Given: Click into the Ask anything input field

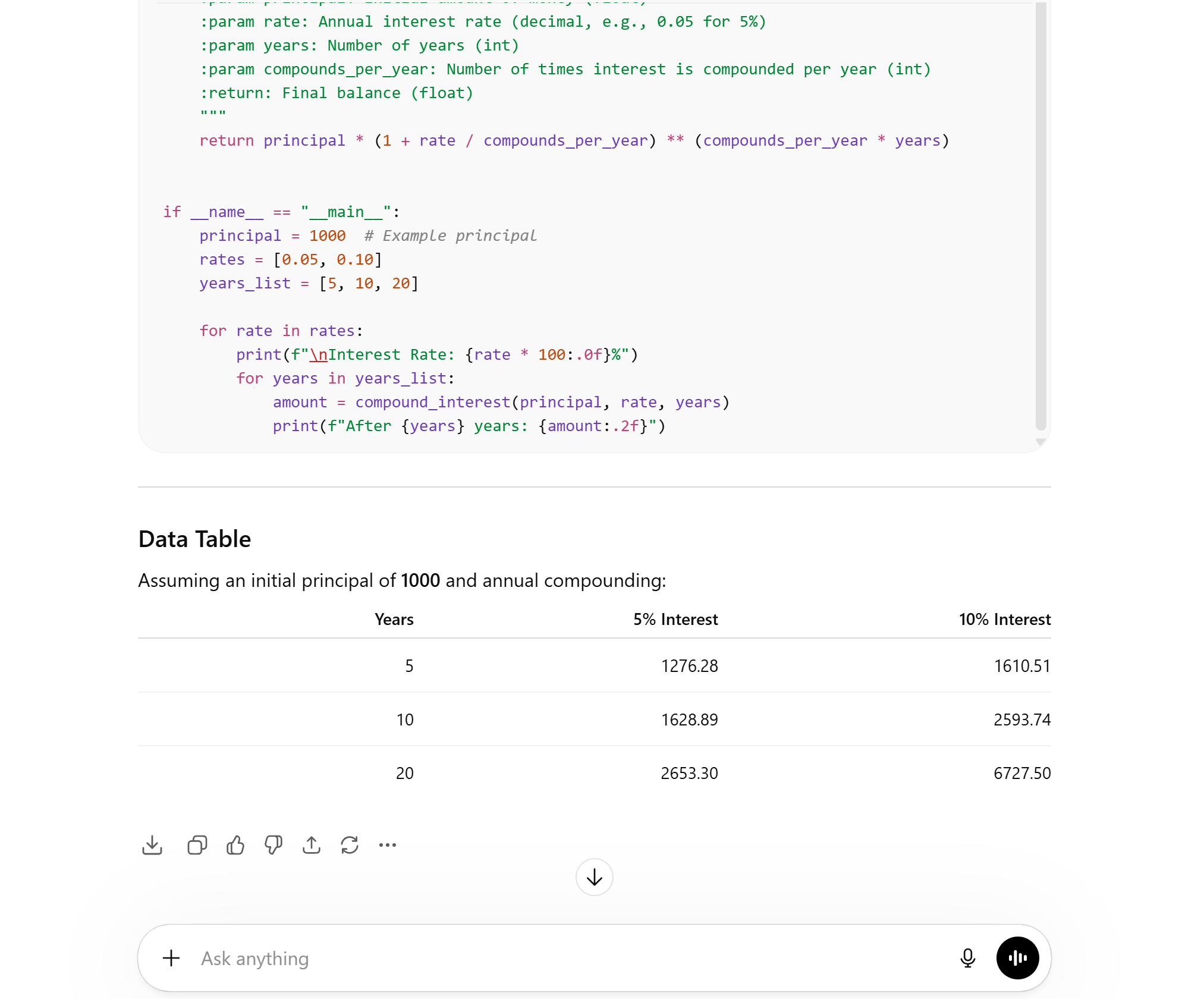Looking at the screenshot, I should 535,958.
